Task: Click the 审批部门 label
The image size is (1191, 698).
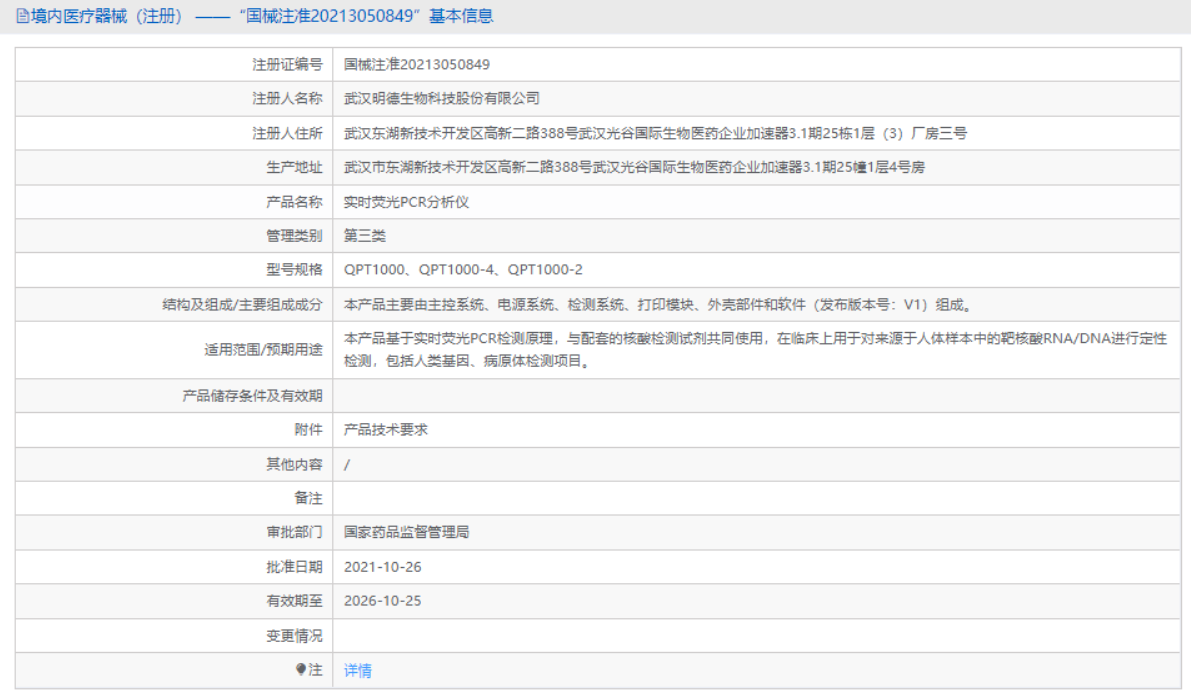Action: 294,532
